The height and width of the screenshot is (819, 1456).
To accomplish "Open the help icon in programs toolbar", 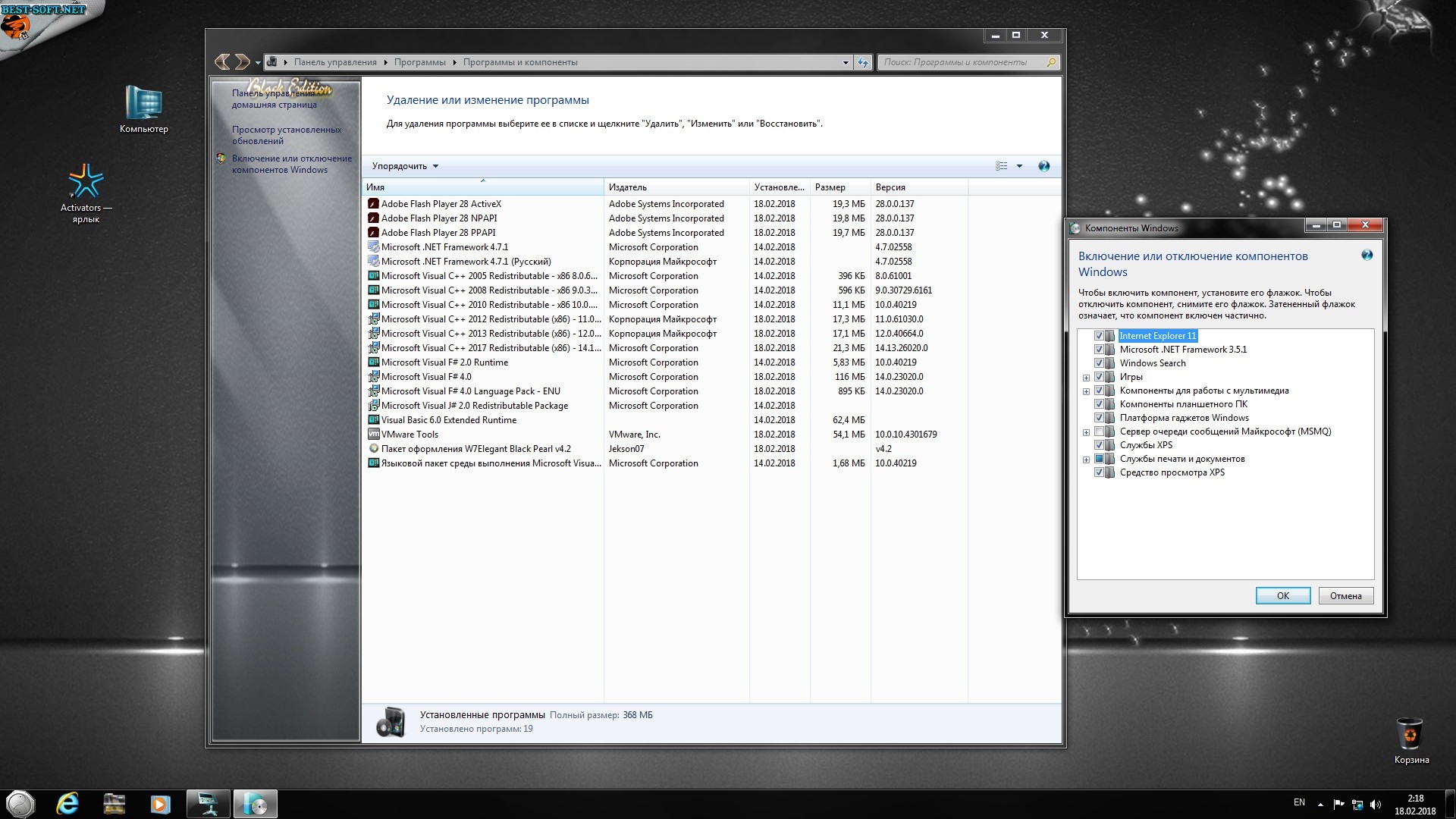I will pos(1043,166).
